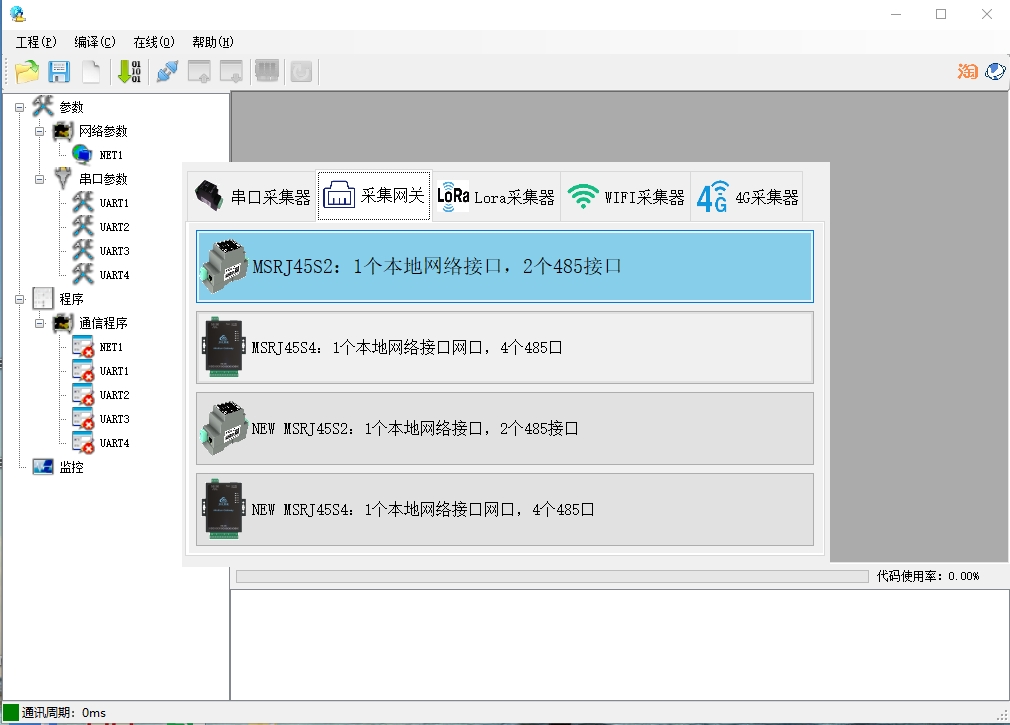Click the error-marked icon of program NET1
The image size is (1010, 725).
pyautogui.click(x=83, y=346)
